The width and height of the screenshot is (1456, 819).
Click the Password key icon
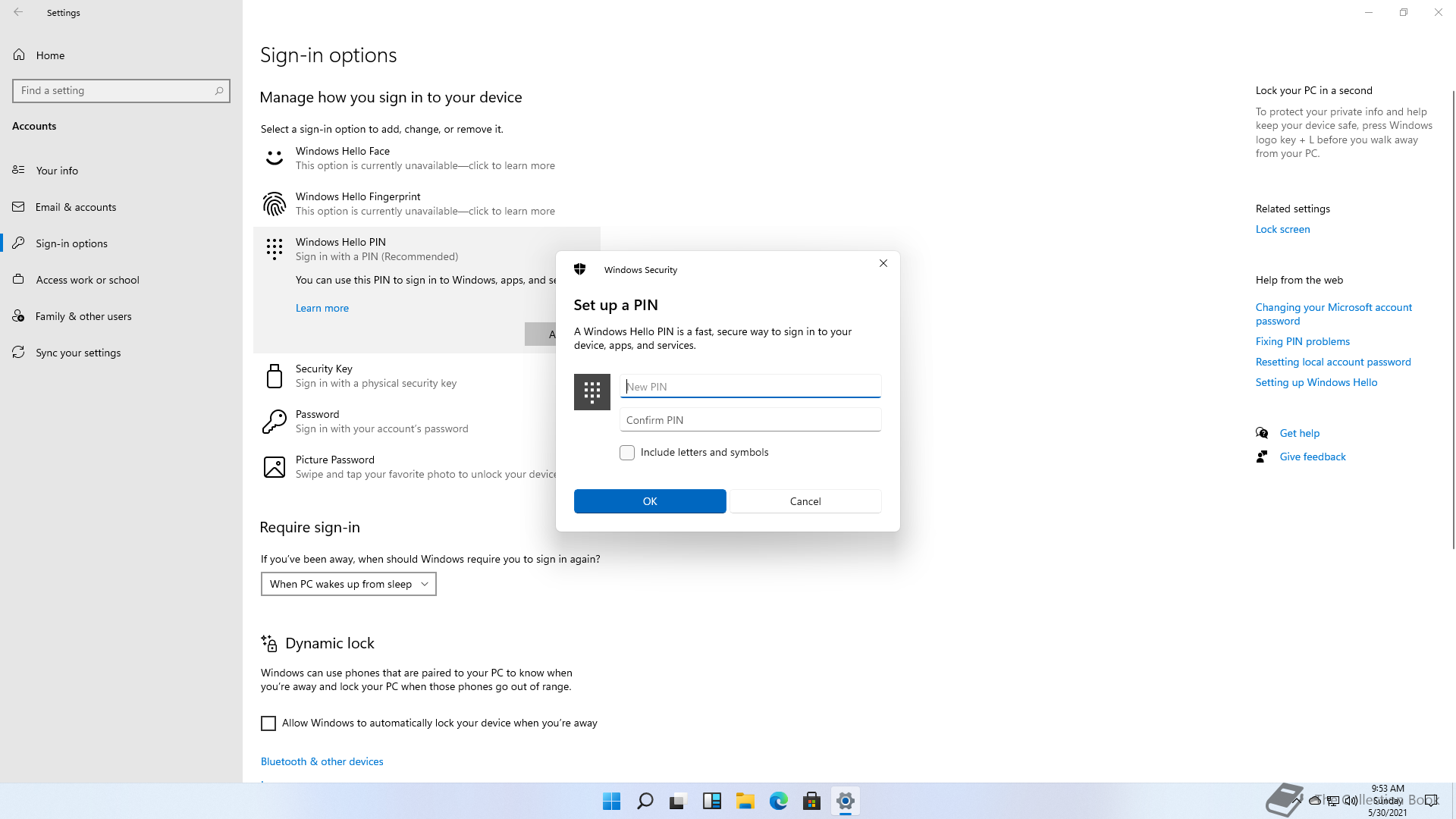click(275, 422)
